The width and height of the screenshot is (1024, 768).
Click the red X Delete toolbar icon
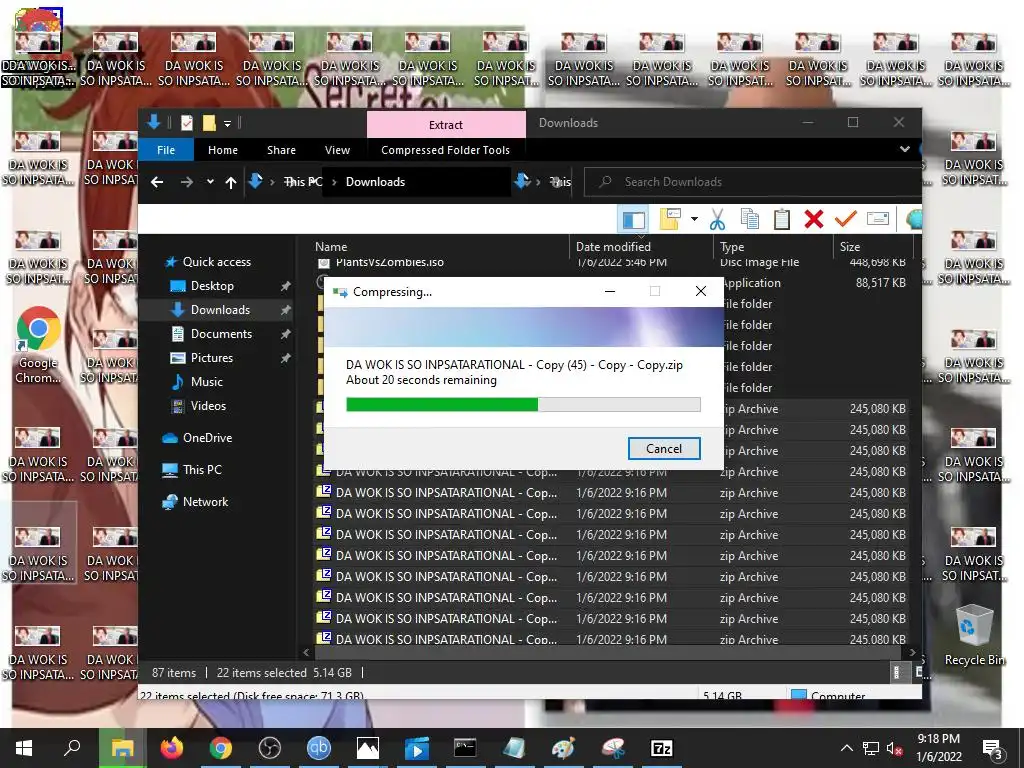click(814, 219)
